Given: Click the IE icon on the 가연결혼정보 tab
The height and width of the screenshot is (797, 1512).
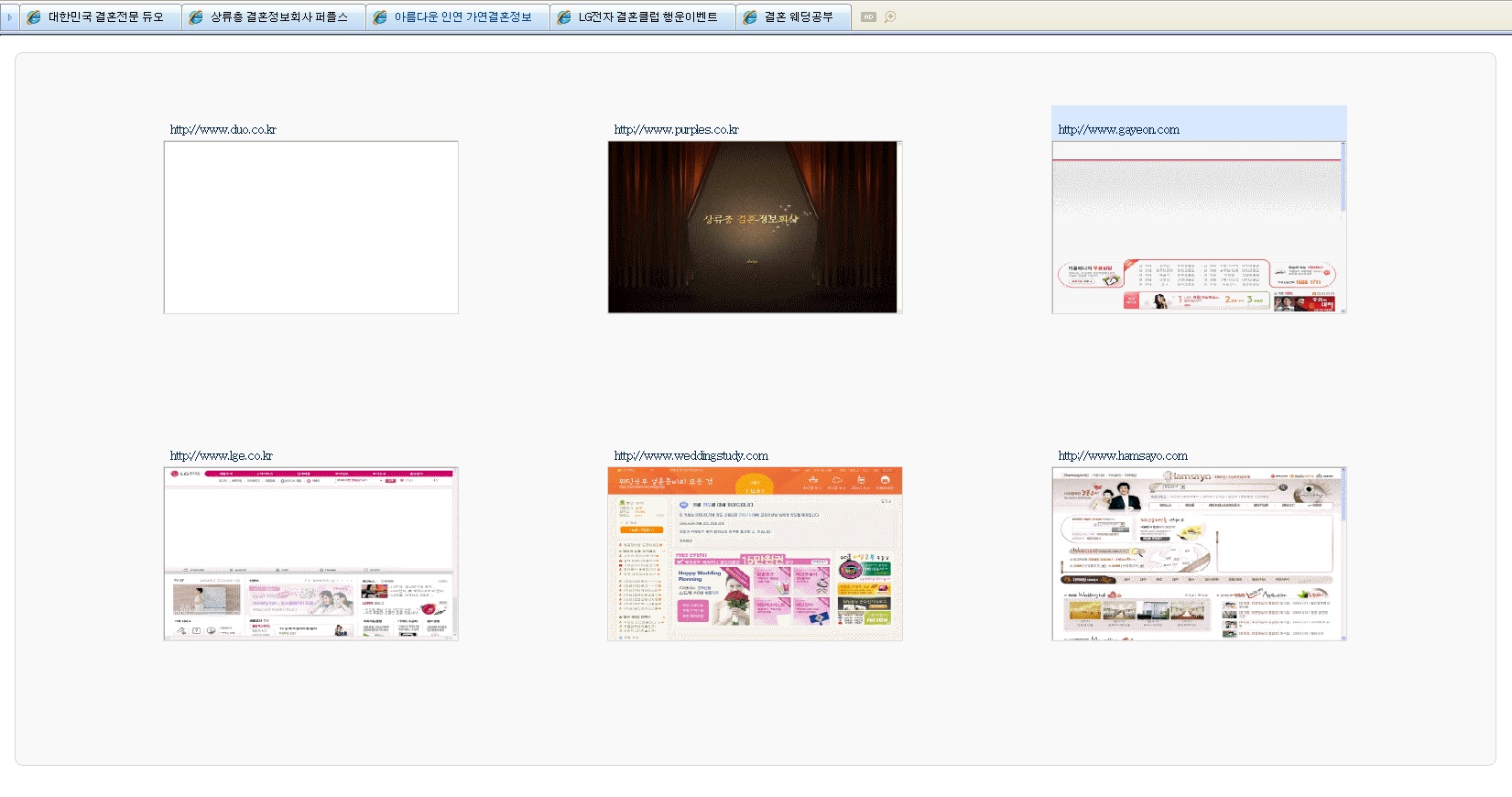Looking at the screenshot, I should click(x=380, y=17).
